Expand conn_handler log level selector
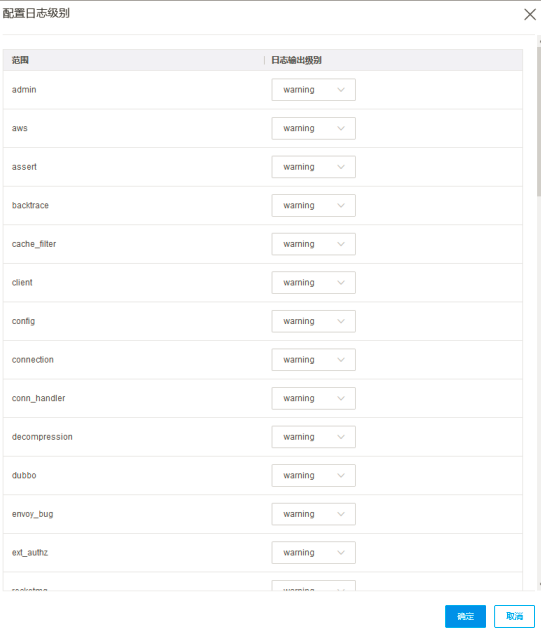Image resolution: width=541 pixels, height=629 pixels. click(x=313, y=398)
